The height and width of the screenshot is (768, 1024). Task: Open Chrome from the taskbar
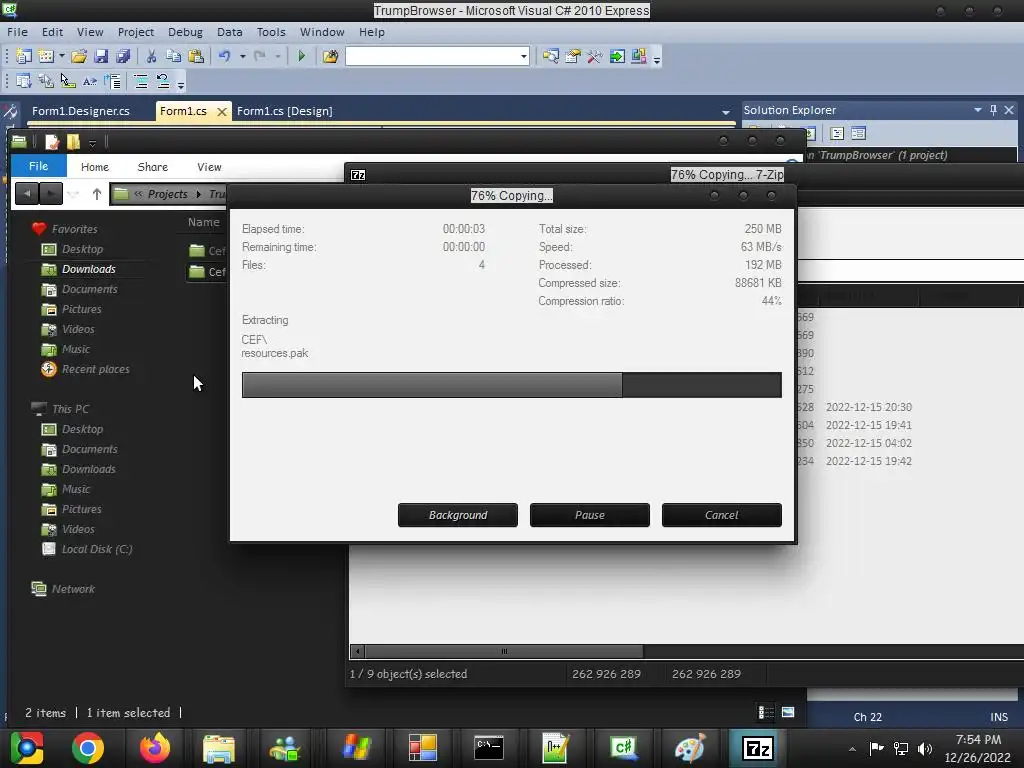tap(88, 748)
